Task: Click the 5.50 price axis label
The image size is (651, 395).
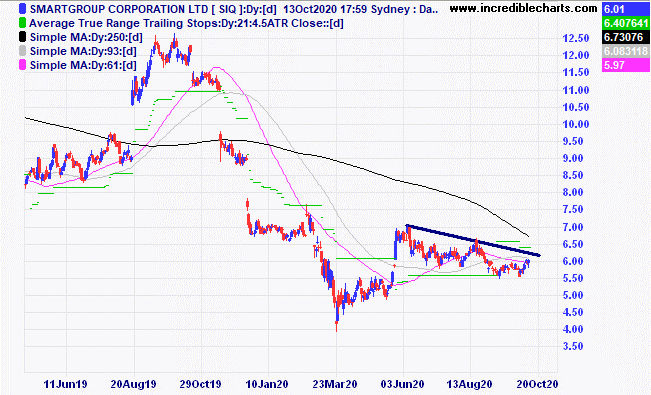Action: (573, 278)
